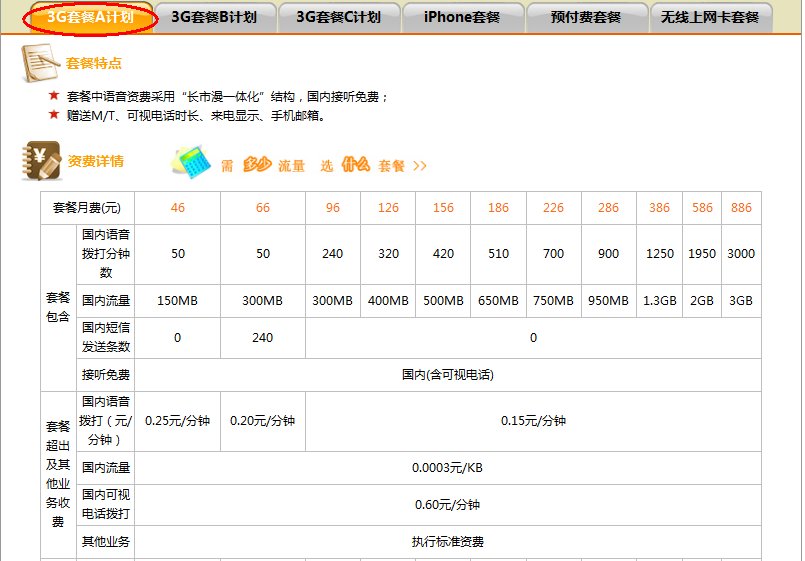Switch to the 3G套餐C计划 tab
This screenshot has width=805, height=561.
point(338,17)
